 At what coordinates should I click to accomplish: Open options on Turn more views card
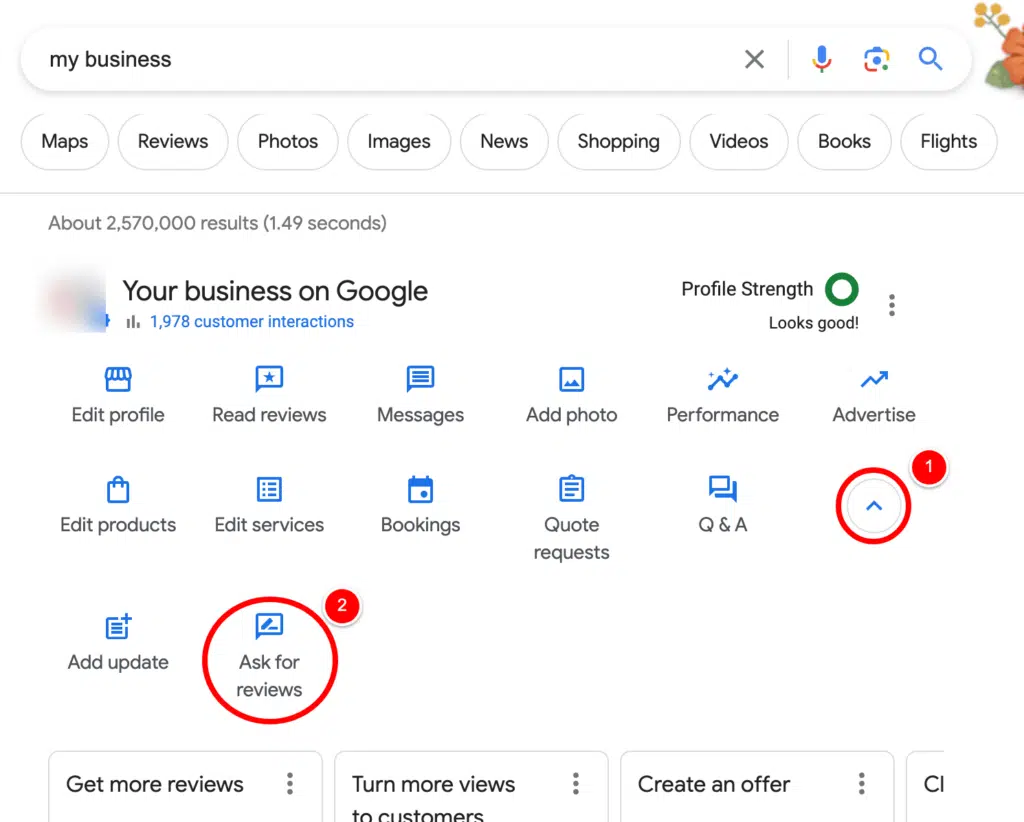(x=575, y=783)
